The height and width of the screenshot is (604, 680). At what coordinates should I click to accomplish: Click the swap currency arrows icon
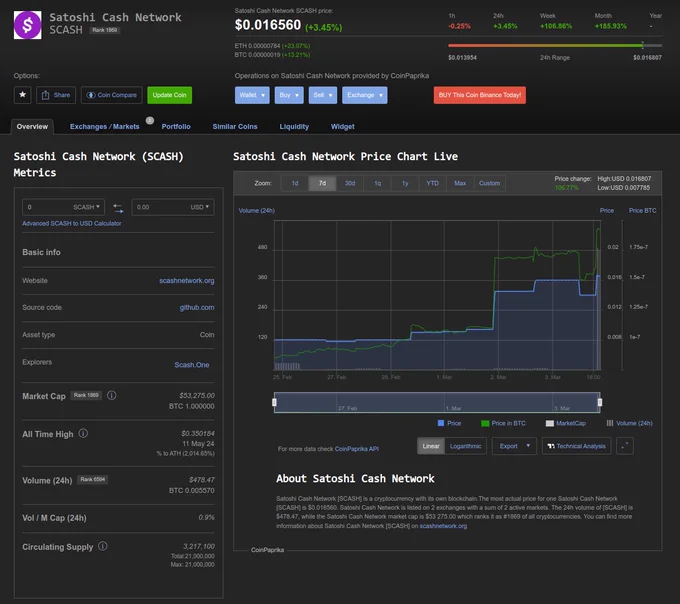coord(118,208)
